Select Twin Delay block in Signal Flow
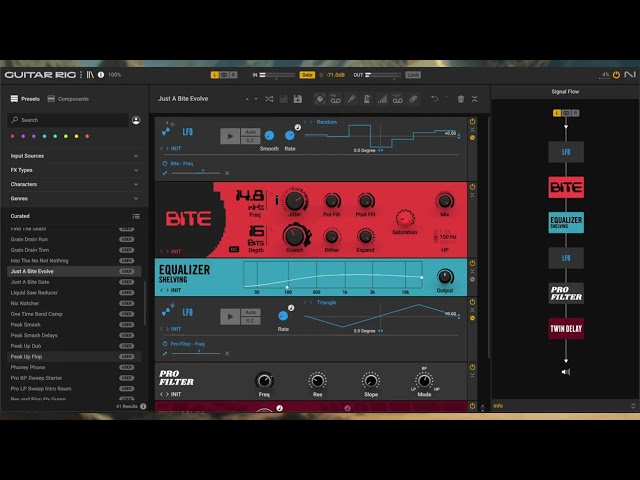 coord(566,329)
